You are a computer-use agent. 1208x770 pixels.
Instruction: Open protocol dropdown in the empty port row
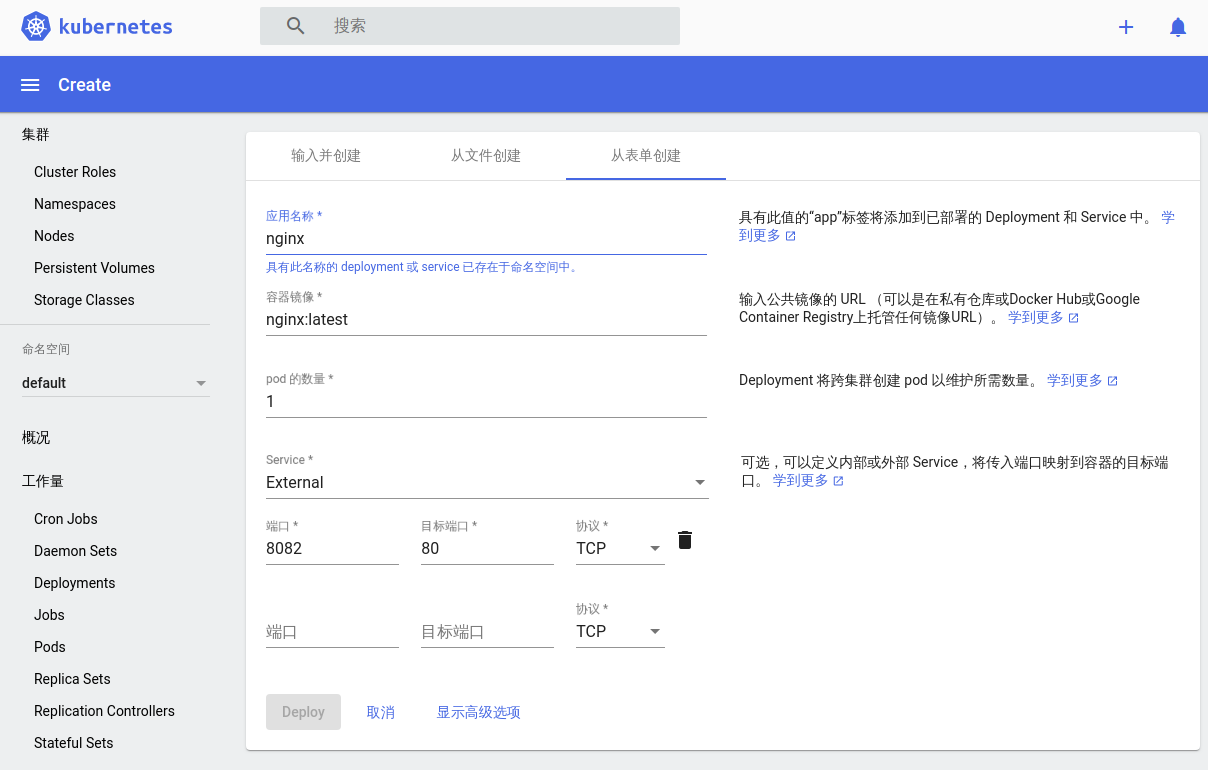click(x=620, y=631)
